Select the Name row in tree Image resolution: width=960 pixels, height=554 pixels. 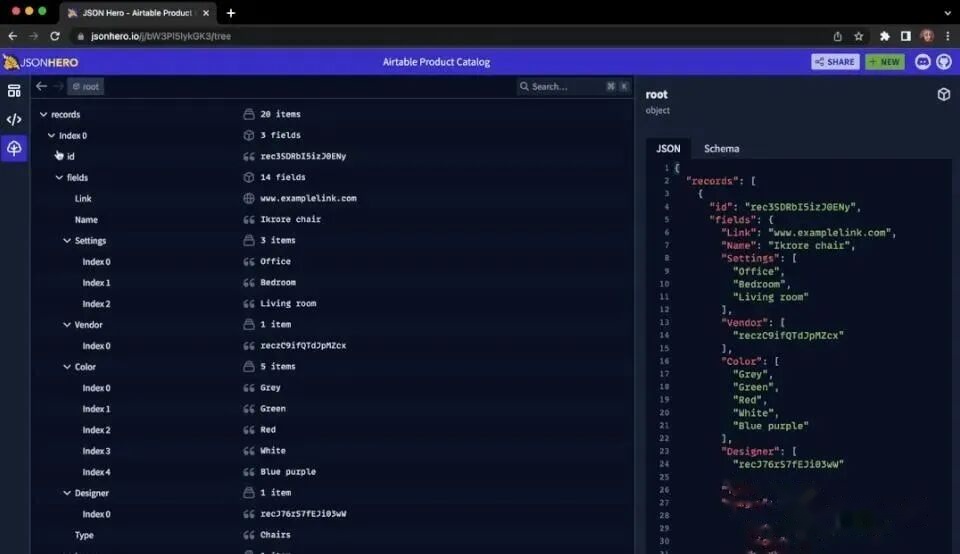point(331,220)
